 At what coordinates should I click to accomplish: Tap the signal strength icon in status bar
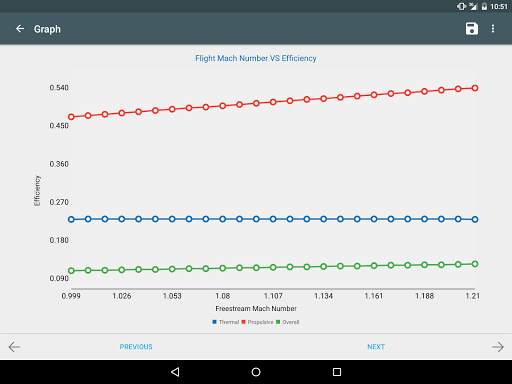[473, 6]
